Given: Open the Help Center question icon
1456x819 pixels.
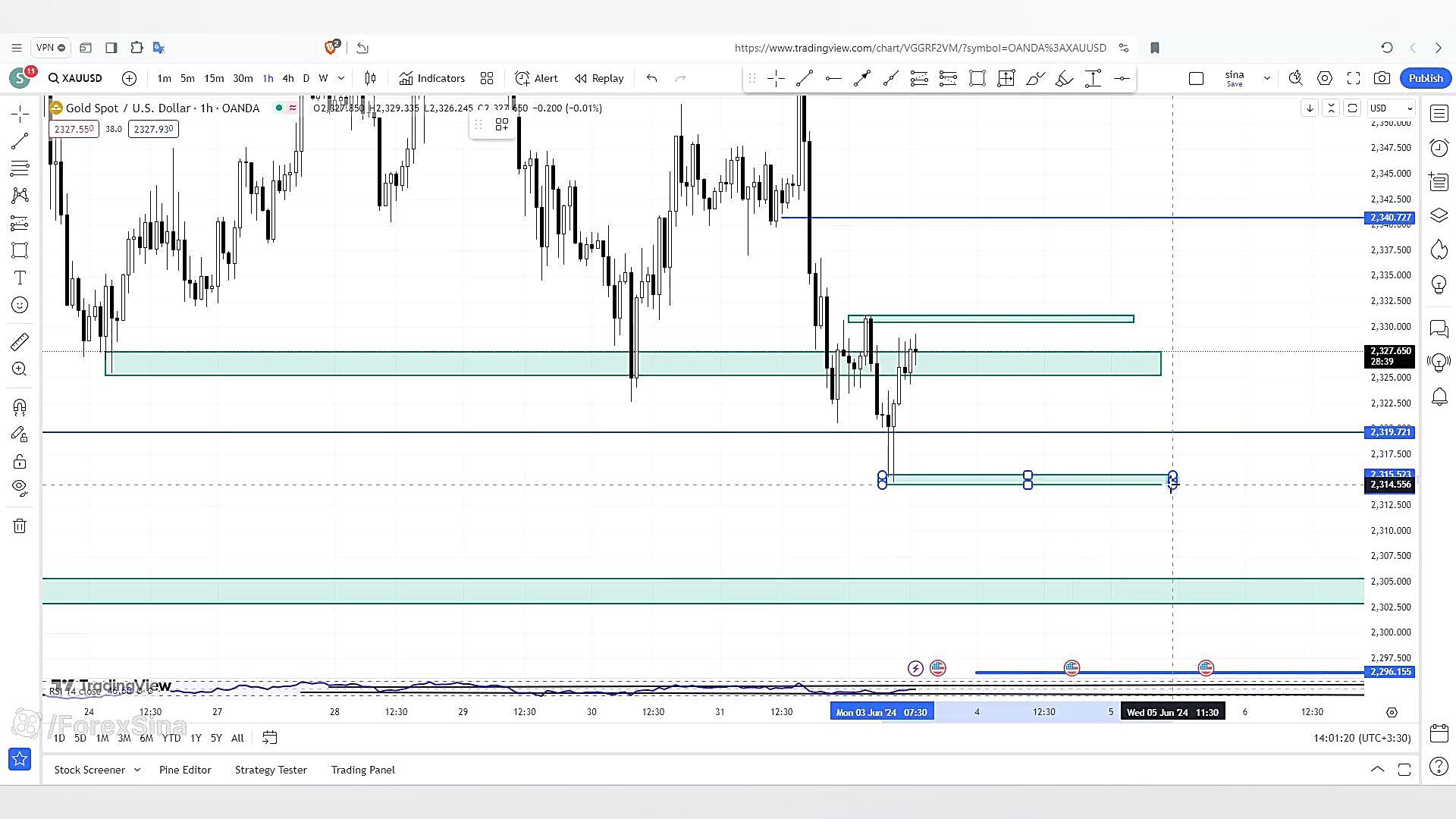Looking at the screenshot, I should click(1439, 767).
